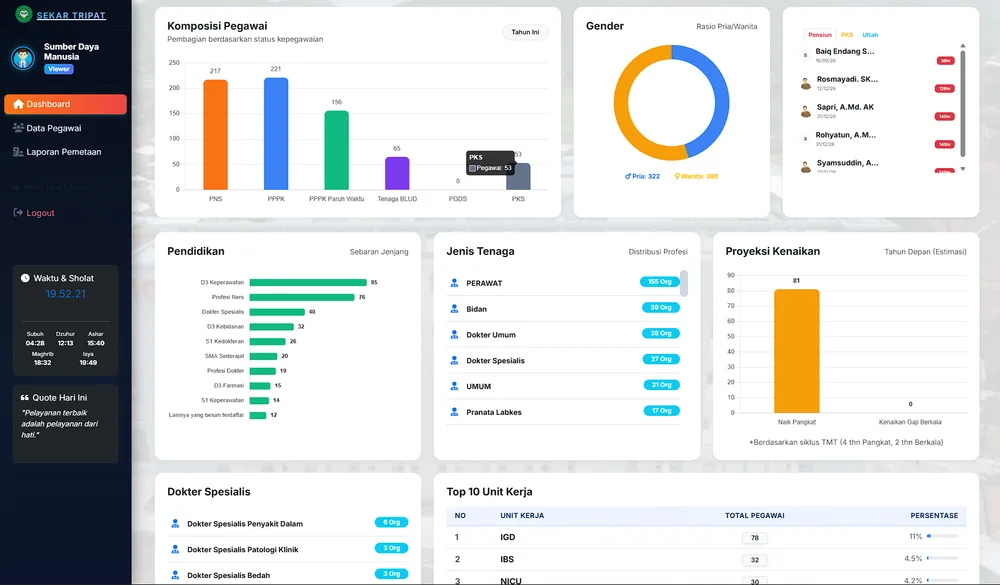
Task: Click the icon beside Dokter Spesialis Penyakit Dalam
Action: coord(175,524)
